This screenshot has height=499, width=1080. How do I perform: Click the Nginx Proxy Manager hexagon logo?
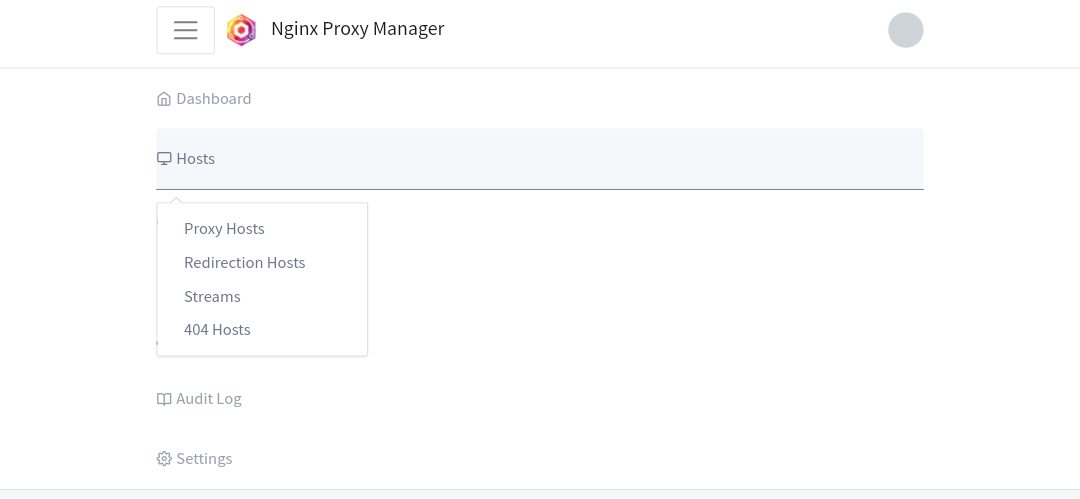click(241, 30)
